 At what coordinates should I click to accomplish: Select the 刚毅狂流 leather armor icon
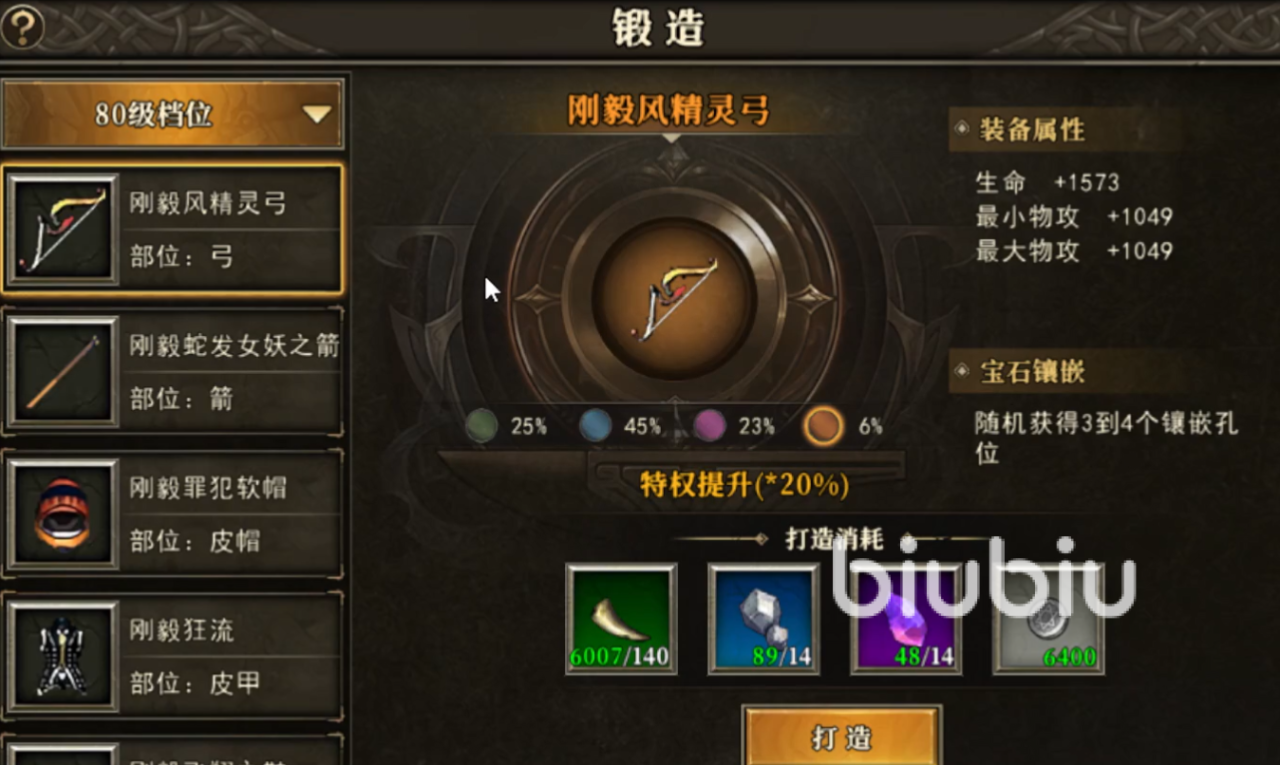63,658
